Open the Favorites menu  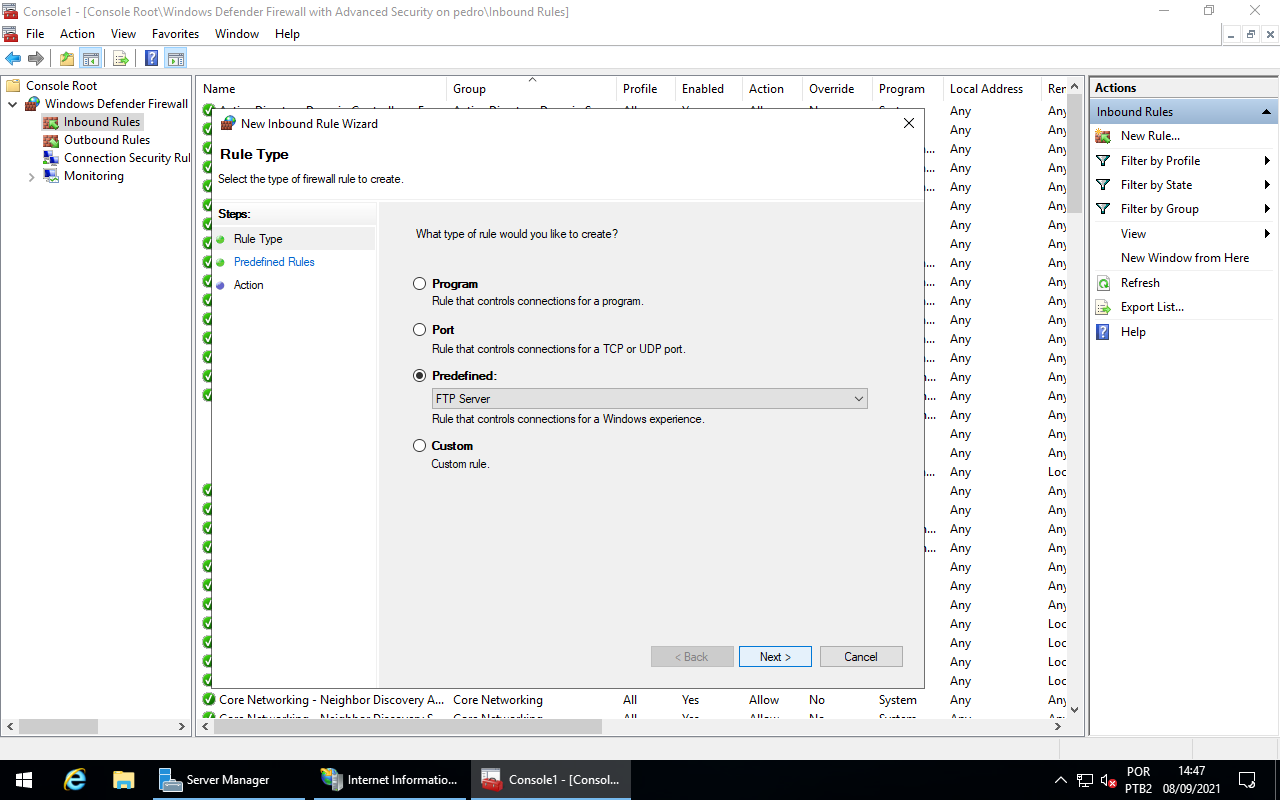click(175, 33)
